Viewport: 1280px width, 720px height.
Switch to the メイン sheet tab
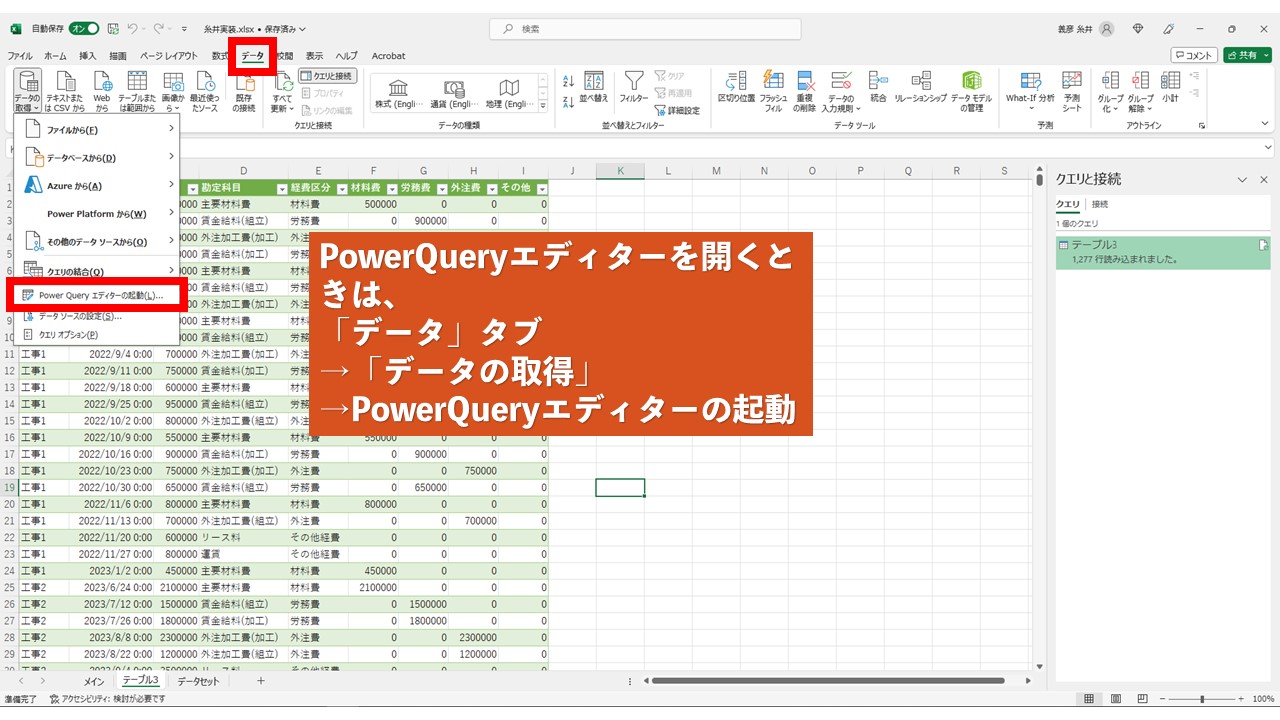(93, 681)
